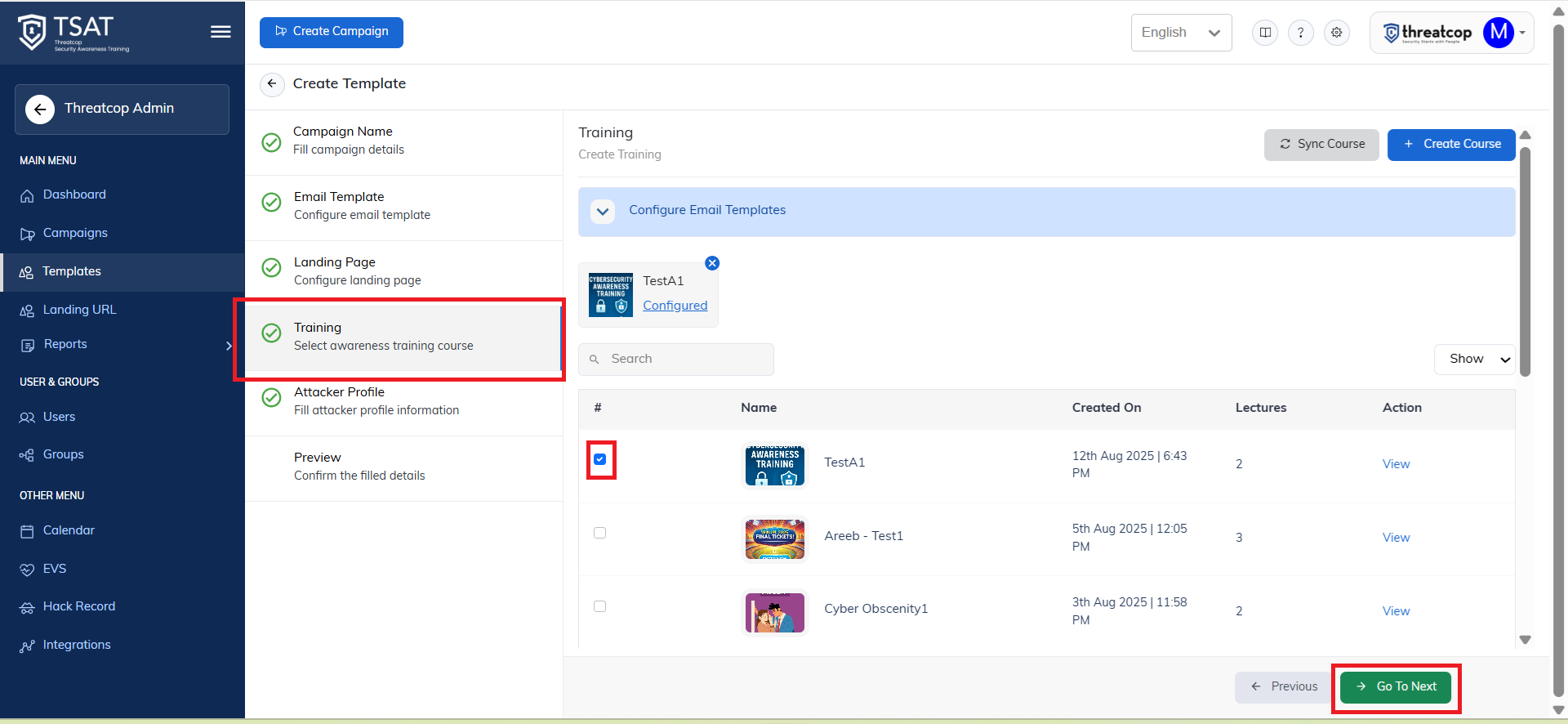This screenshot has width=1568, height=724.
Task: Open the English language dropdown
Action: 1181,33
